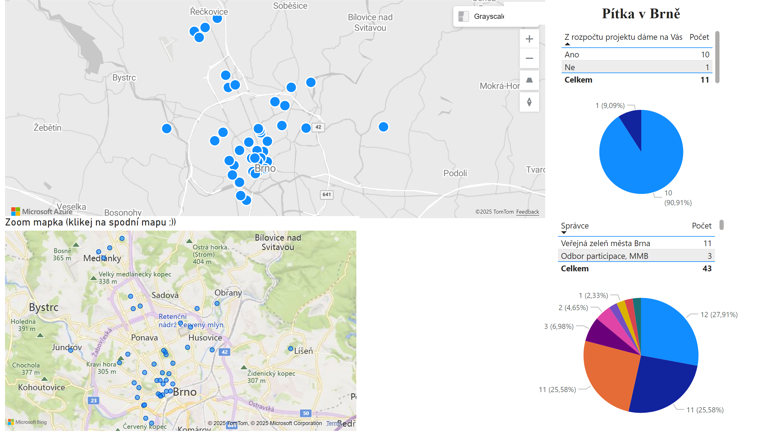The image size is (782, 437).
Task: Toggle map pitch tilt control
Action: (529, 81)
